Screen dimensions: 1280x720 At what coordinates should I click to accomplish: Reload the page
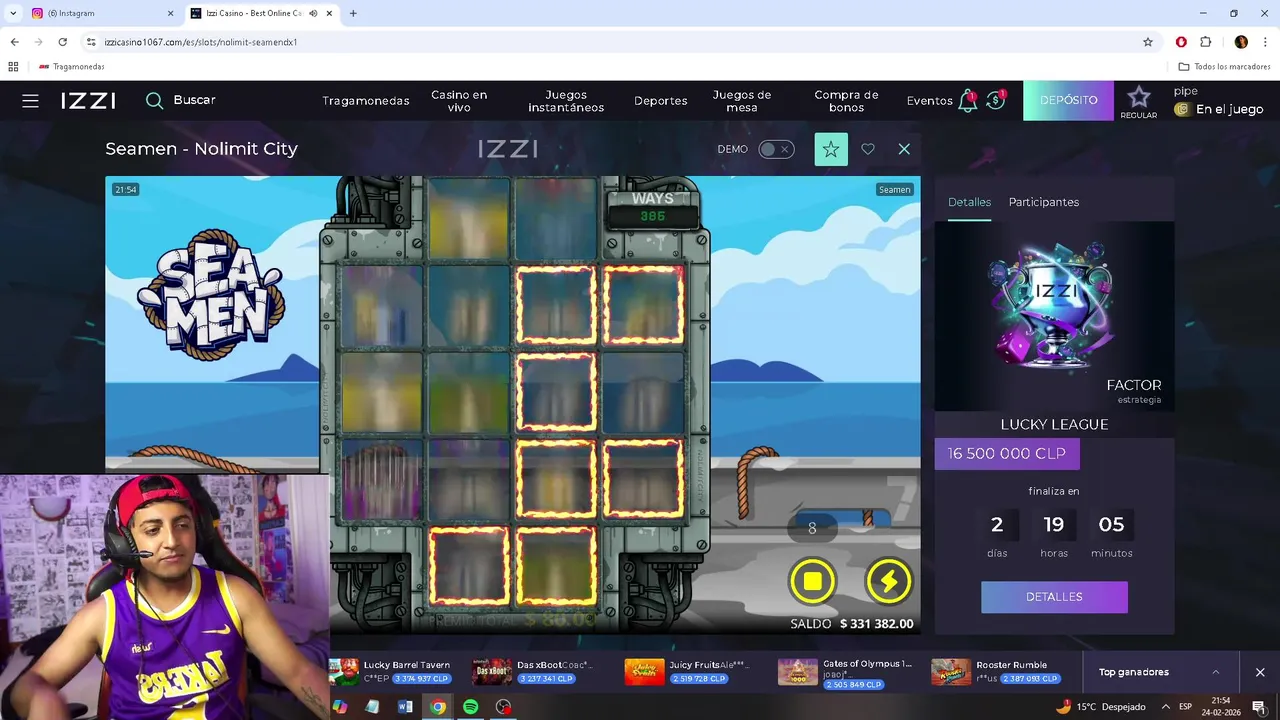[62, 42]
